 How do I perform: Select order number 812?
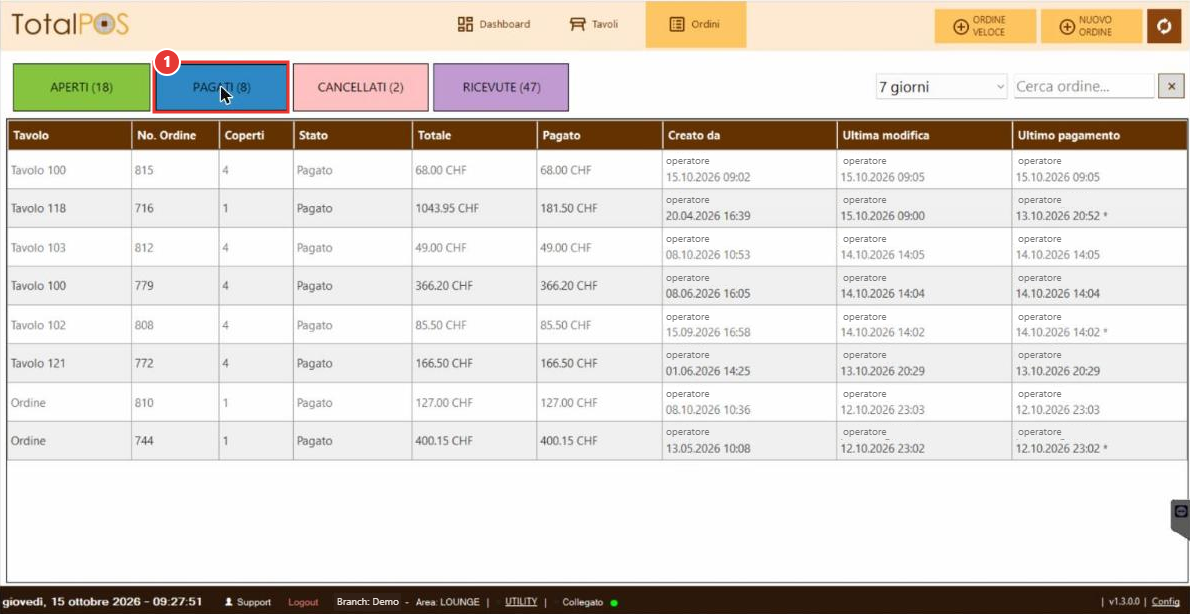click(x=145, y=247)
